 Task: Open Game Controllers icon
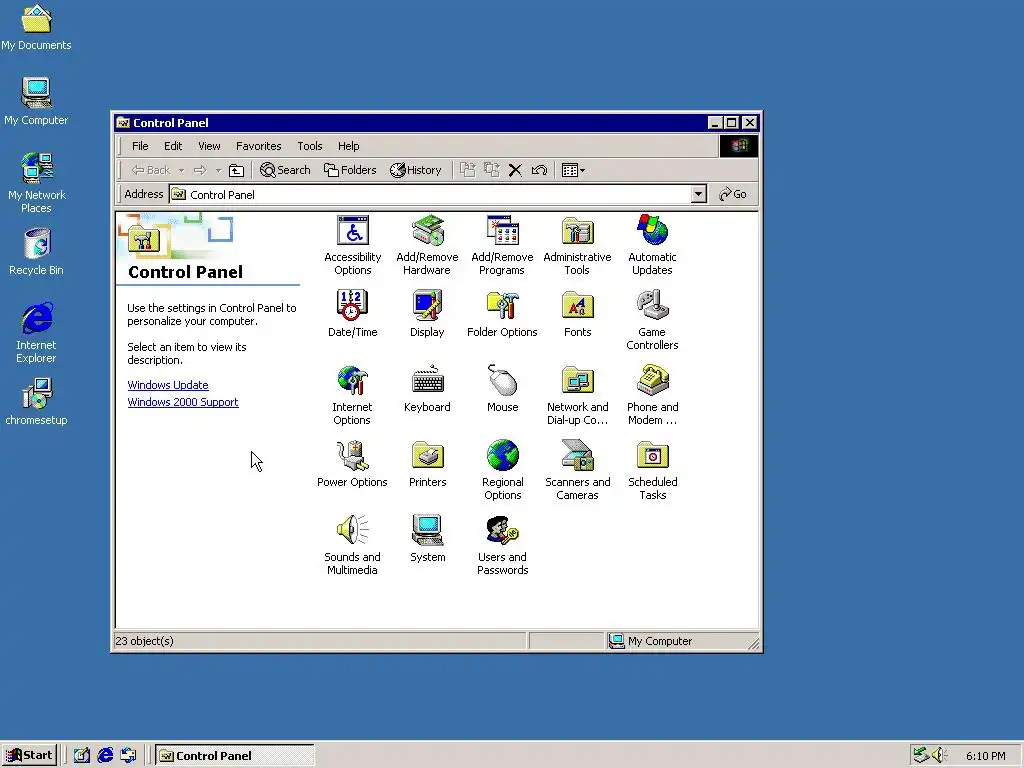coord(652,305)
